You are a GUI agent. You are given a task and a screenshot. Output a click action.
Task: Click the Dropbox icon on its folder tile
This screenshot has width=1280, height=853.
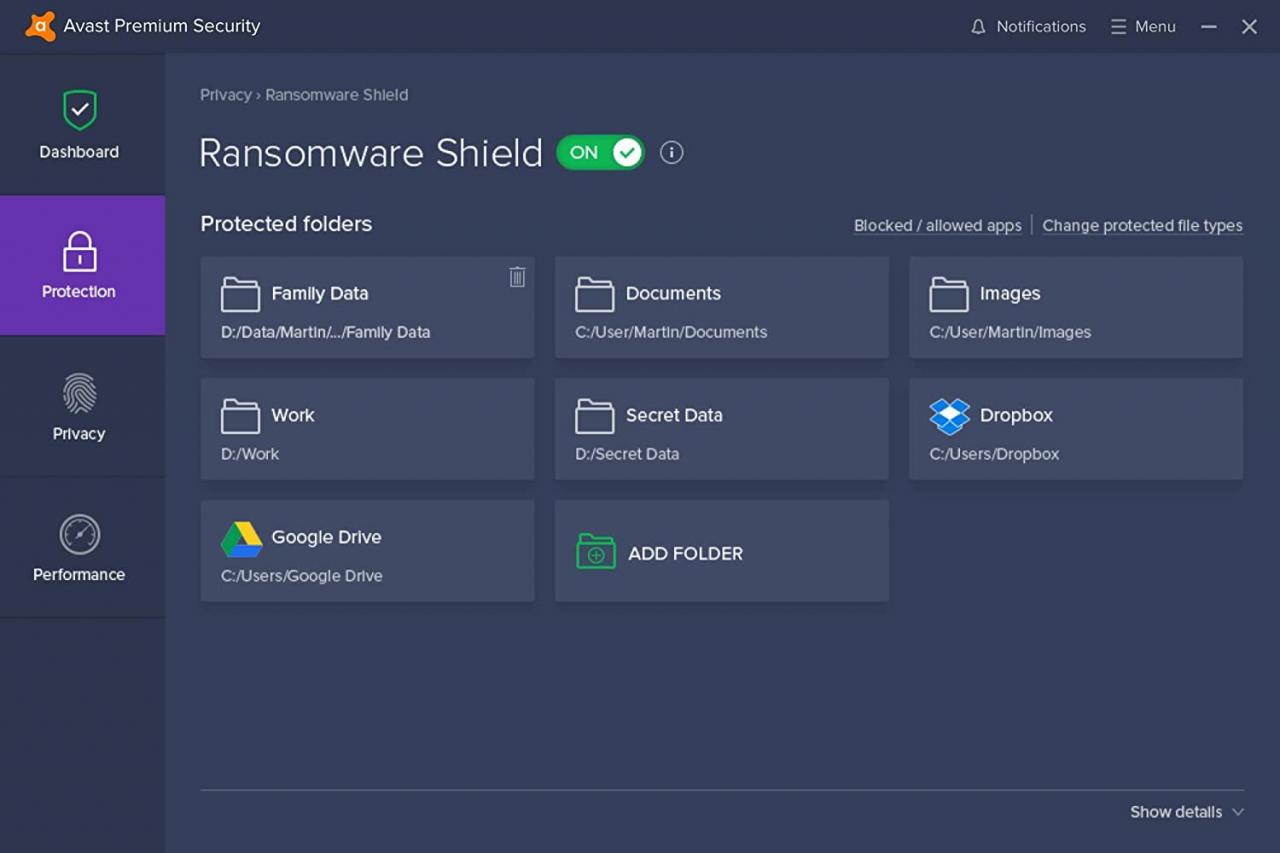[948, 415]
